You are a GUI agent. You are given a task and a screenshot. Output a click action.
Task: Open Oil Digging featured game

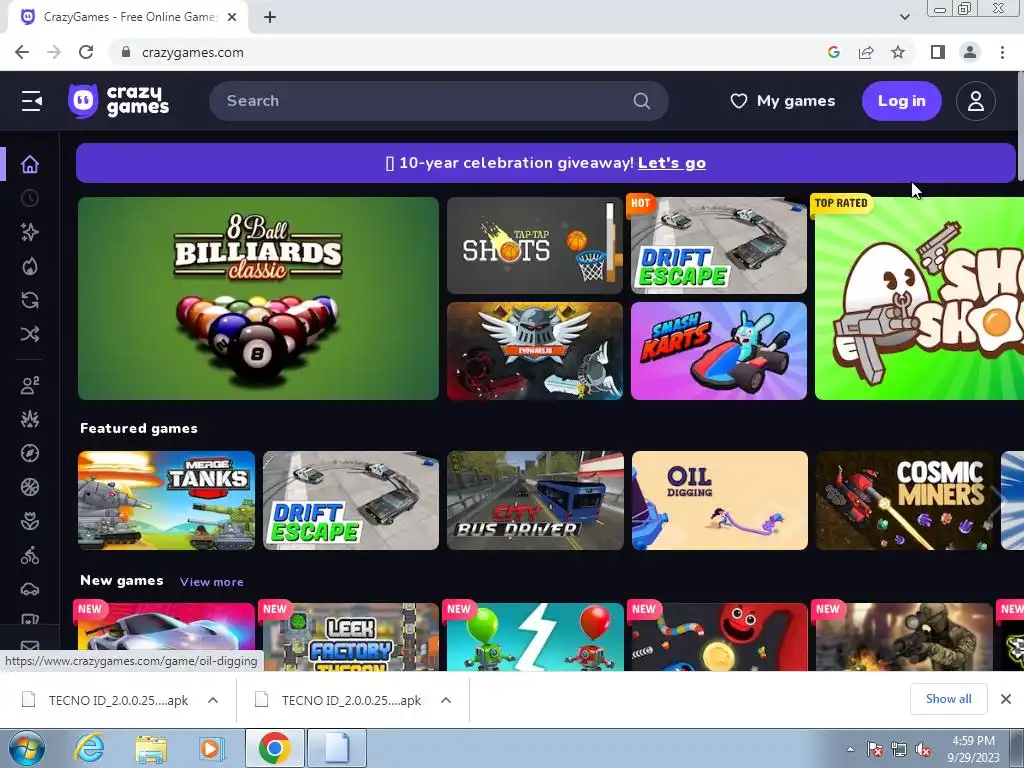pos(720,500)
